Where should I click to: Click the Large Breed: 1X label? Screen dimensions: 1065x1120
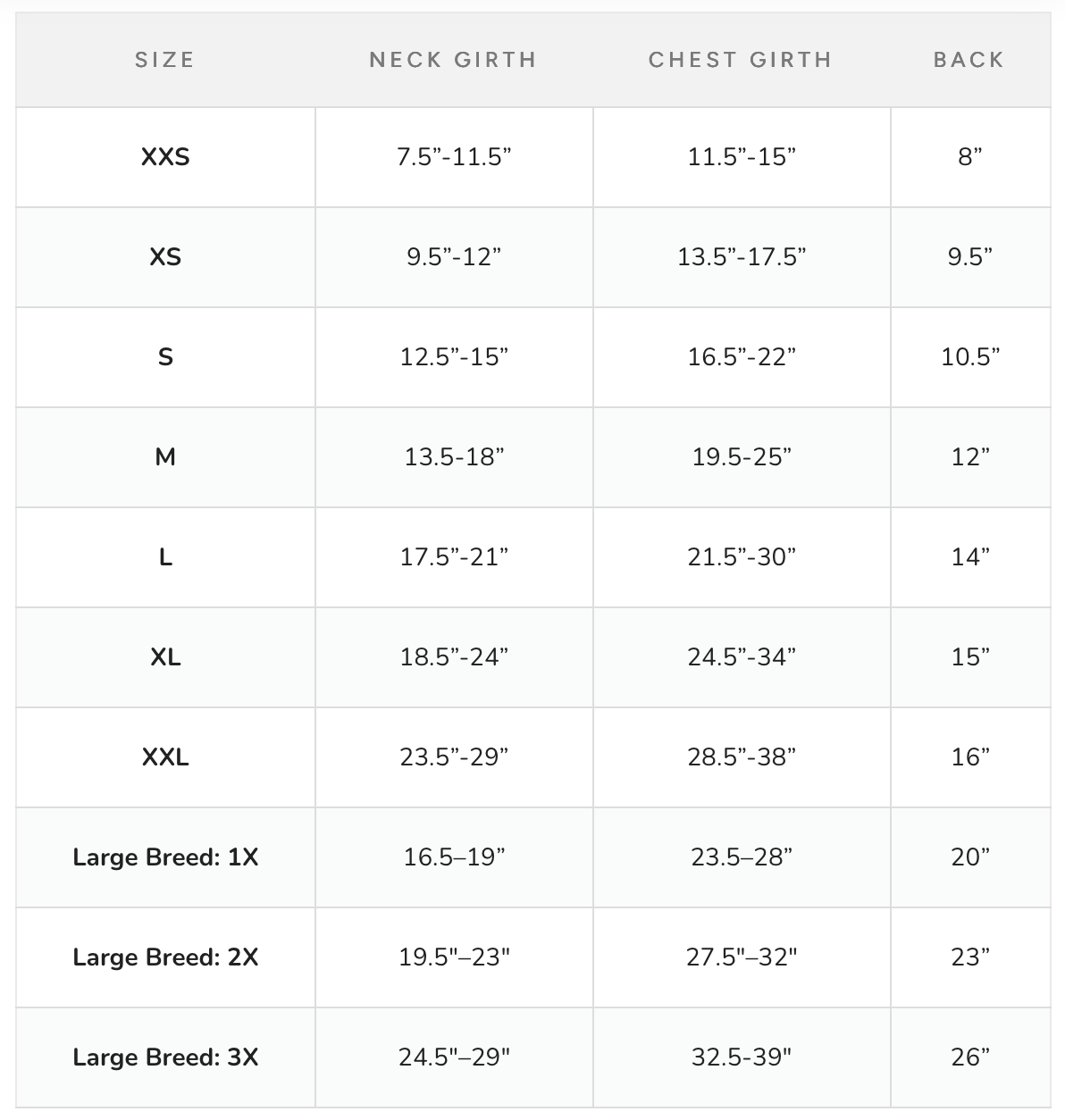165,857
